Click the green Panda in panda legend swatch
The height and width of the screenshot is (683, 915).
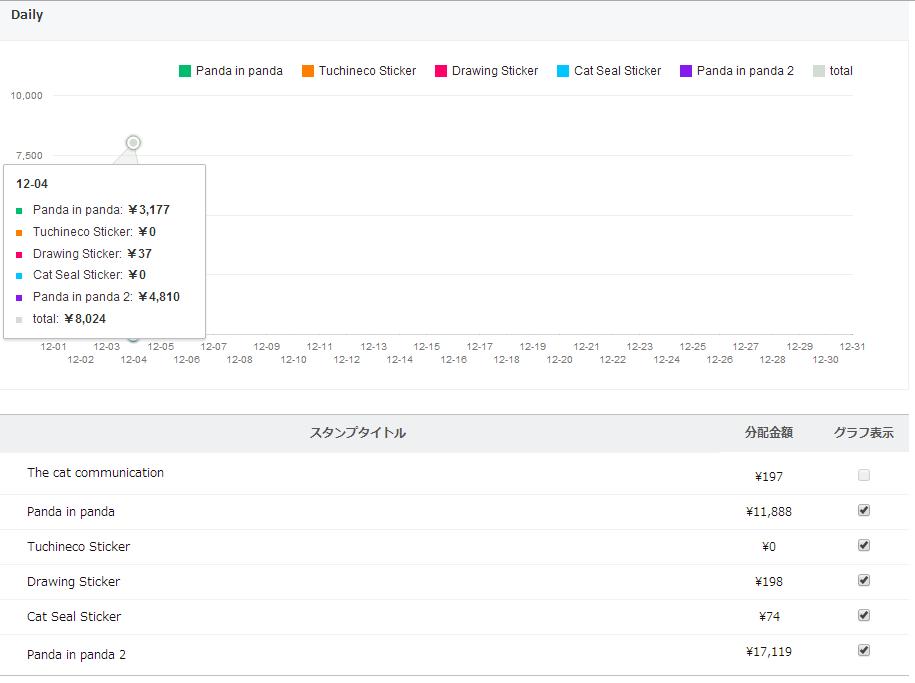click(x=185, y=71)
